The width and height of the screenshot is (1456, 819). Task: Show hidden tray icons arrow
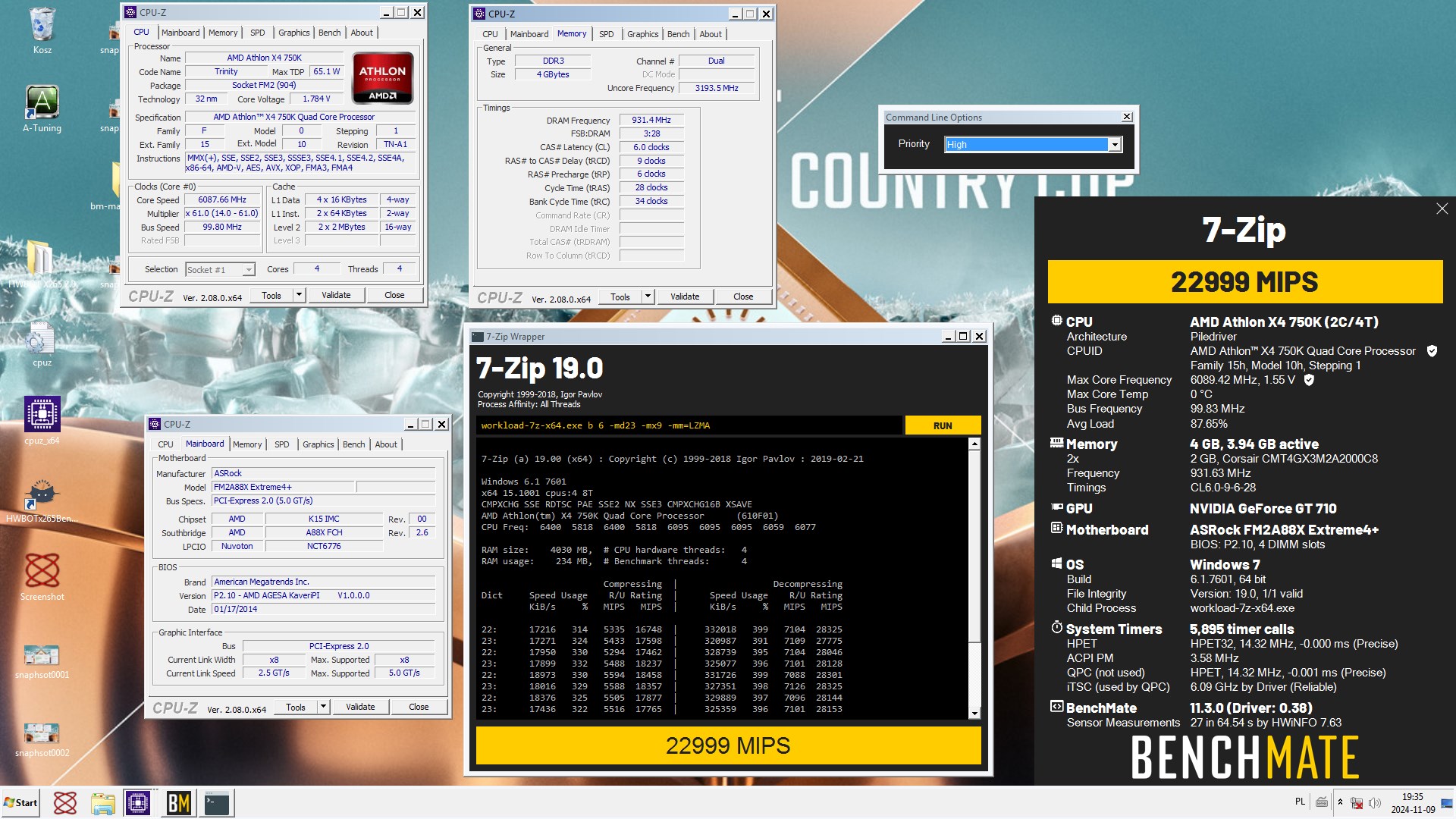[x=1340, y=802]
